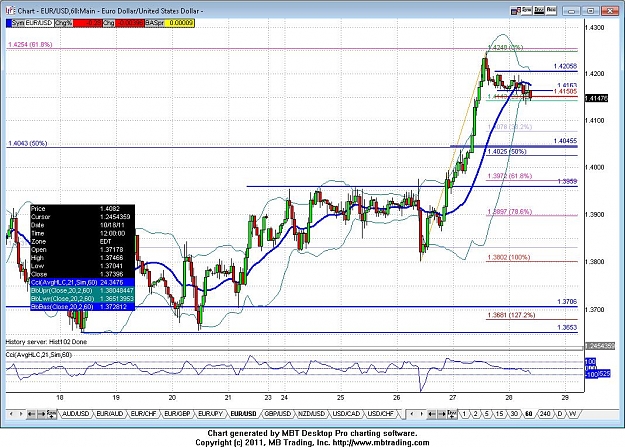Click the 1.4254 (61.8%) Fibonacci label
625x447 pixels.
click(30, 45)
